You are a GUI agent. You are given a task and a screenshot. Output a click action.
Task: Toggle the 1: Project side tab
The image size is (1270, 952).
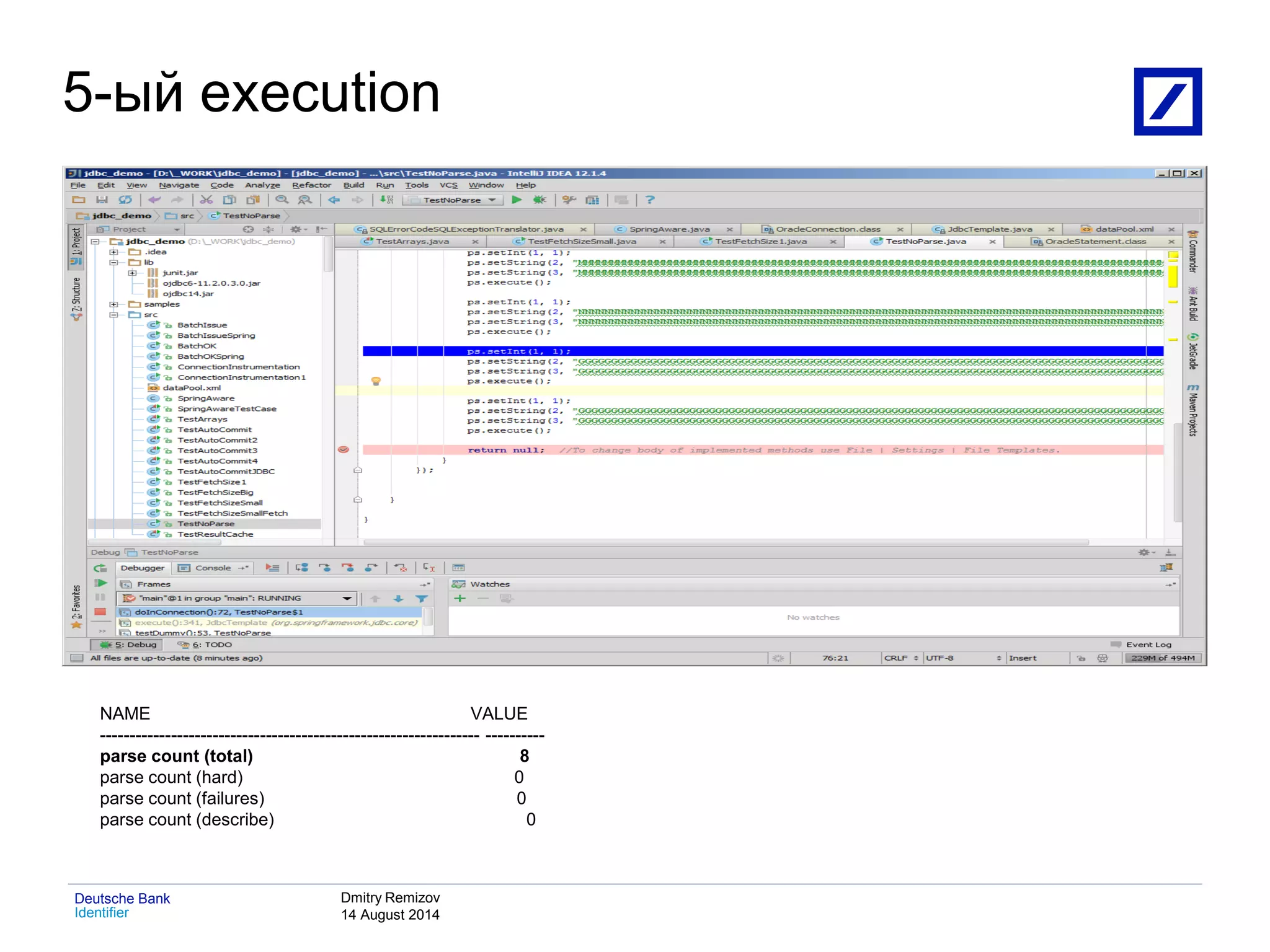coord(76,247)
